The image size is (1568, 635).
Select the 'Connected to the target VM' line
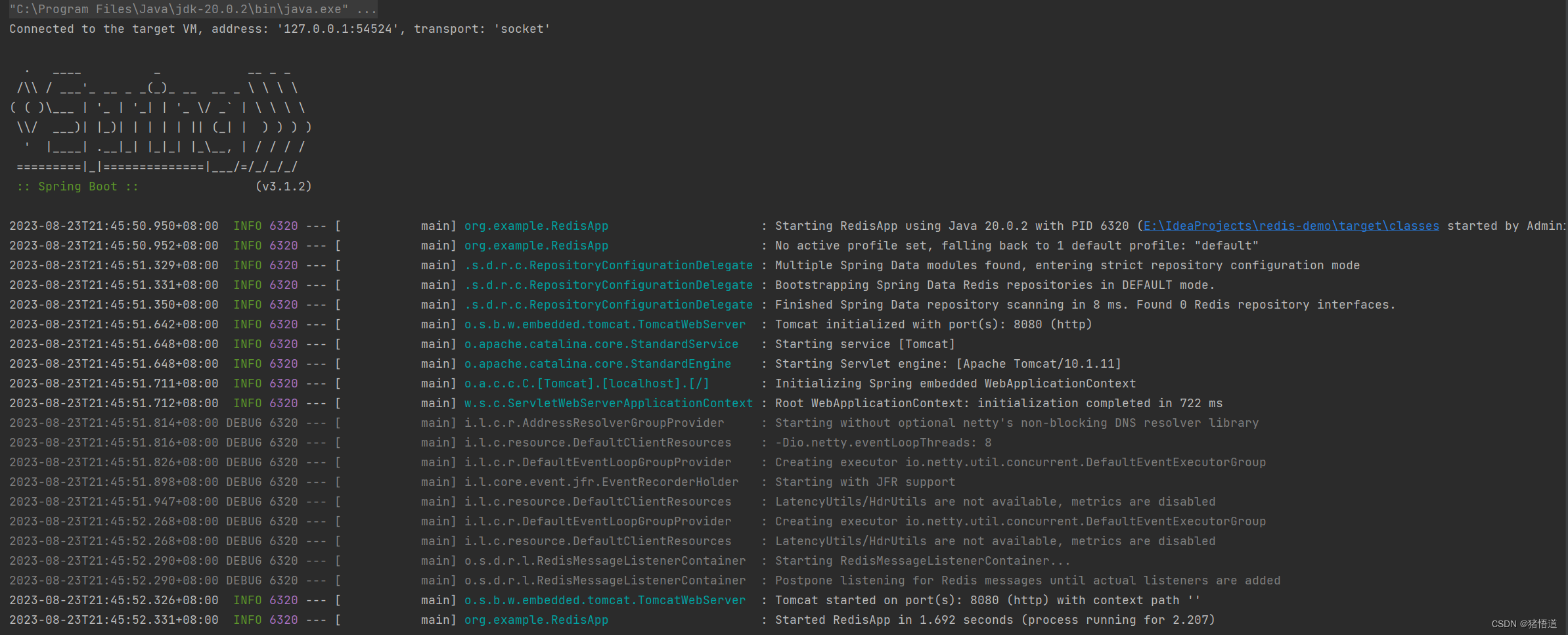point(279,29)
